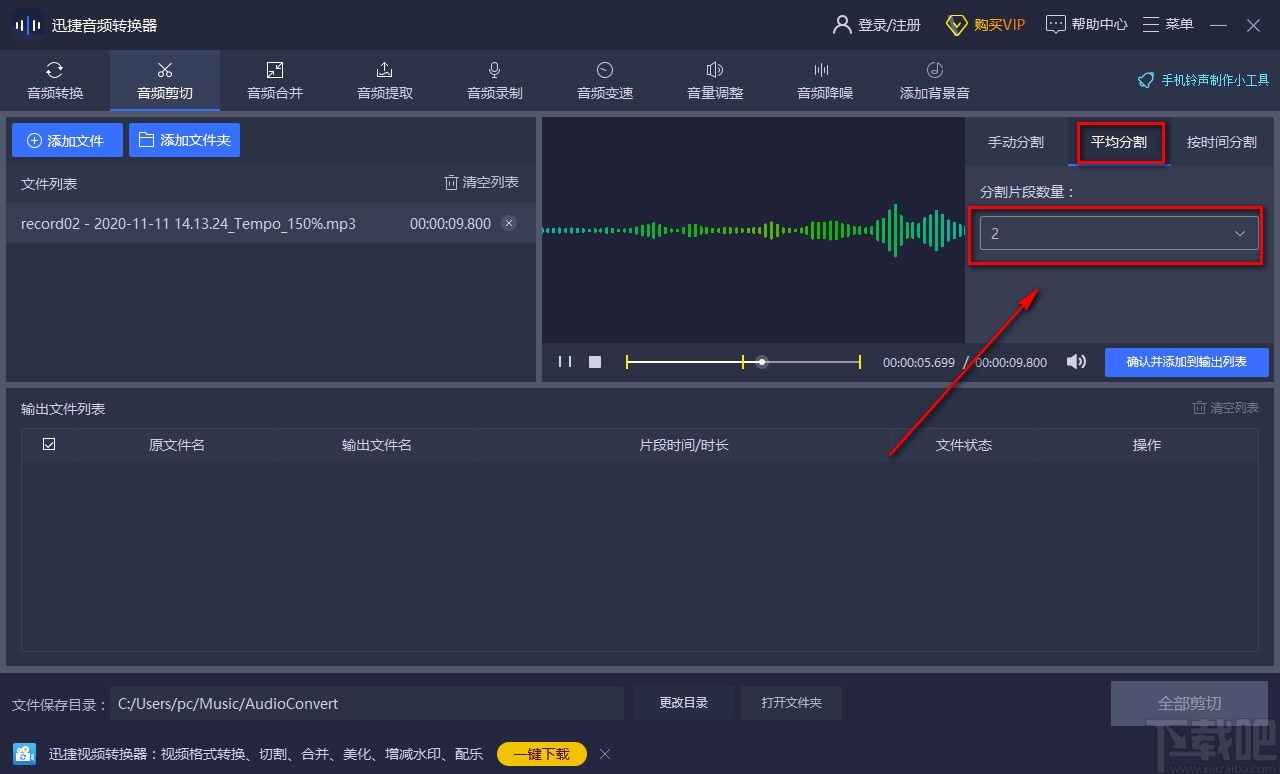Open the 音量调整 (volume adjust) tool
This screenshot has height=774, width=1280.
[714, 80]
